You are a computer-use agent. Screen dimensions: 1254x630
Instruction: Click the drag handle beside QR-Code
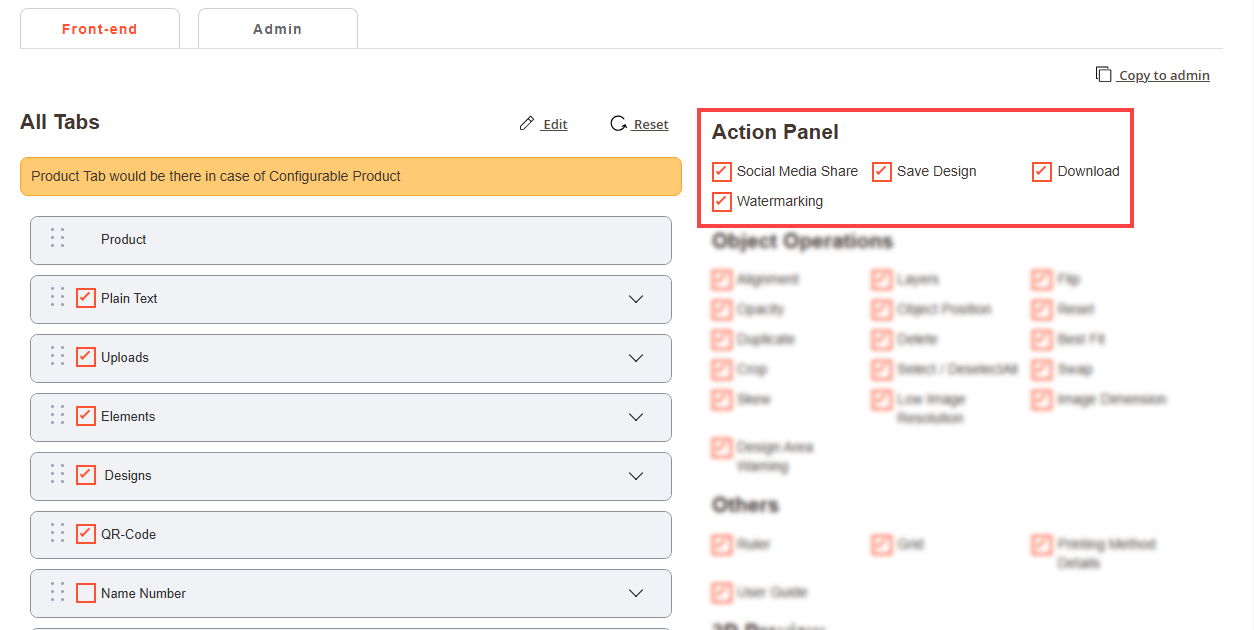click(x=58, y=534)
